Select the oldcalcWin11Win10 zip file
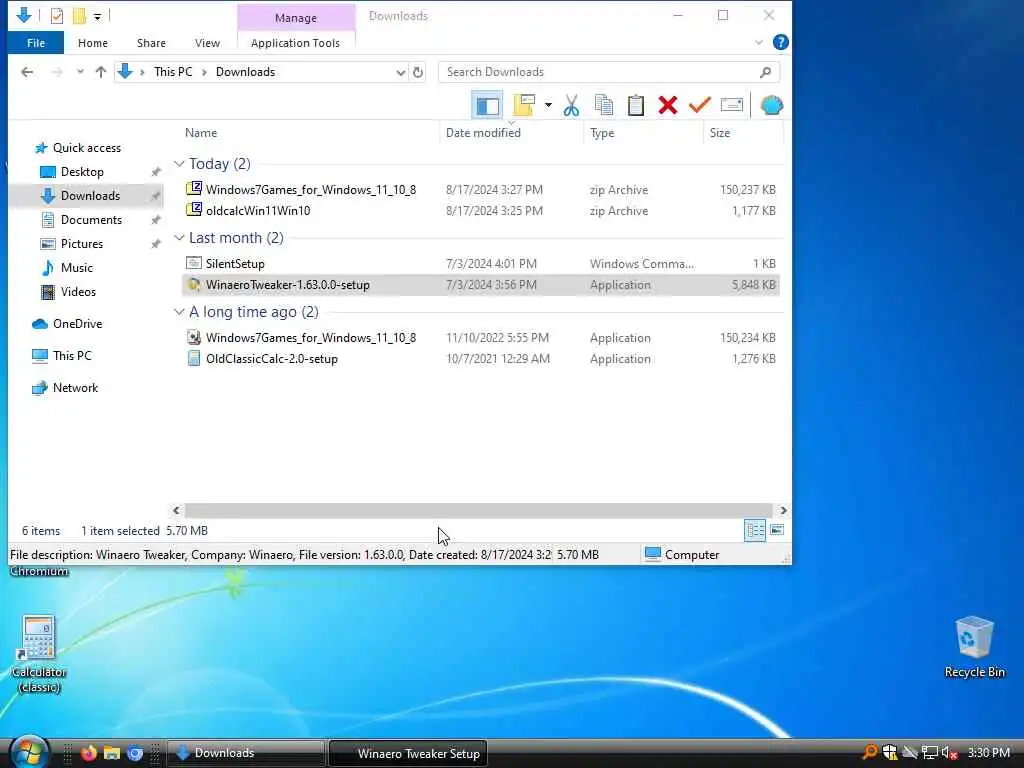 click(481, 210)
